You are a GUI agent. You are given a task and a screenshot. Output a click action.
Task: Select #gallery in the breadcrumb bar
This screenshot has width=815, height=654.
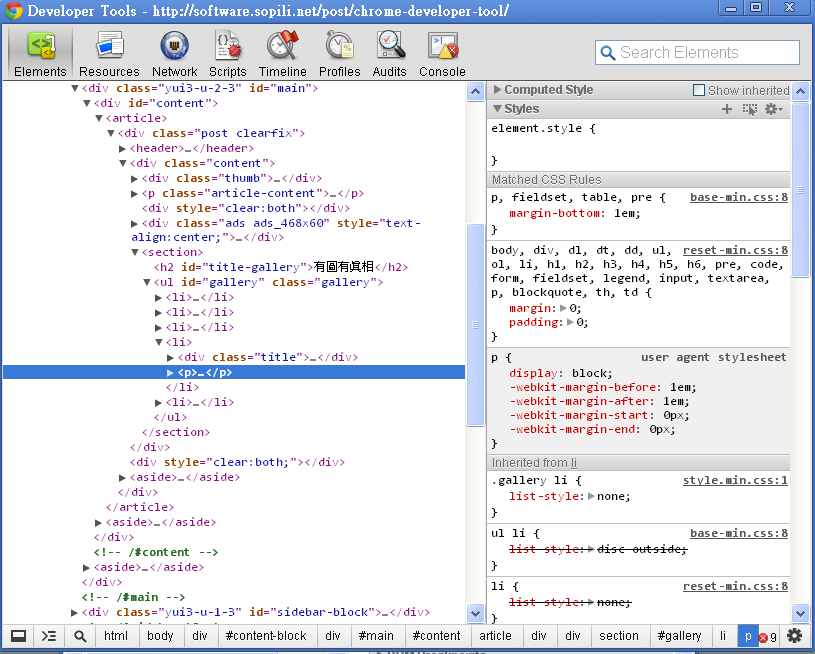680,636
